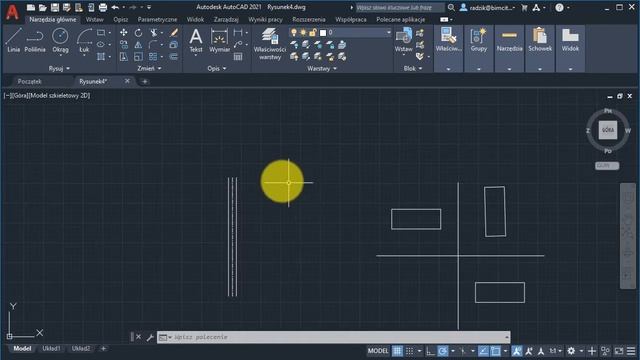Screen dimensions: 640x360
Task: Click the Wstaw block insert icon
Action: (x=404, y=39)
